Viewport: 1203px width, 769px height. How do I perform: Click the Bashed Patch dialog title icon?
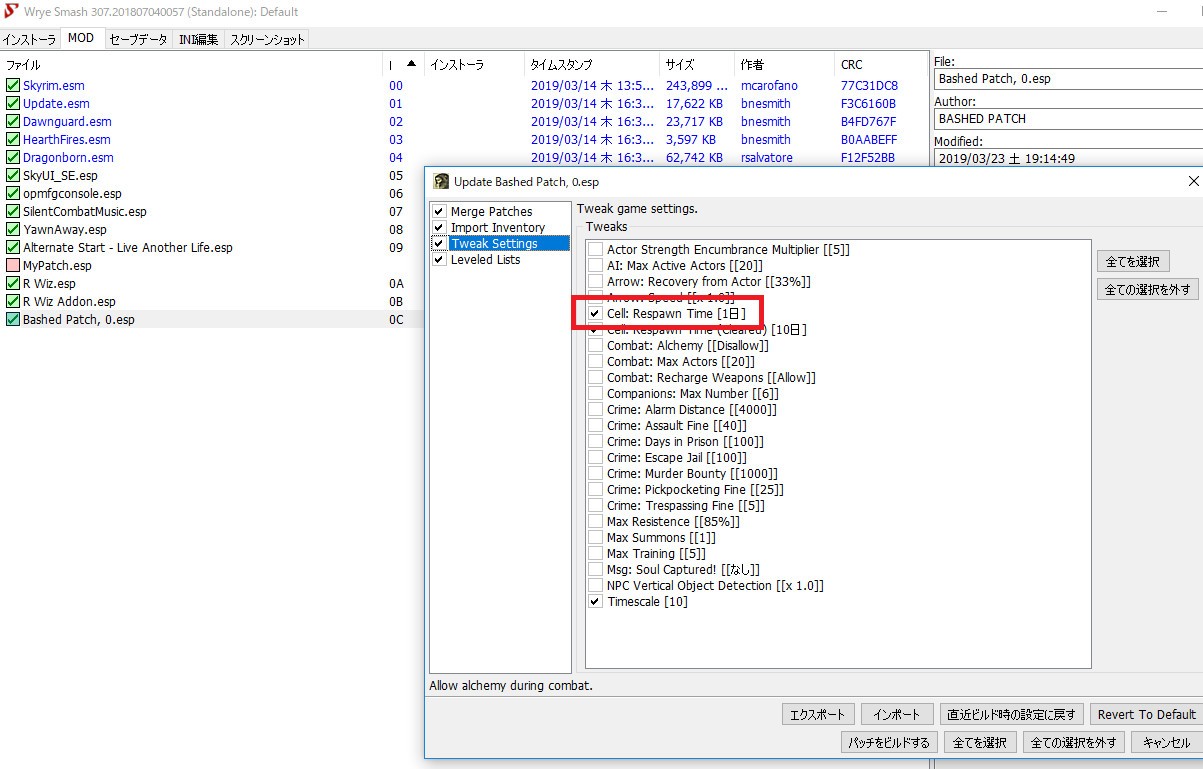(x=441, y=182)
